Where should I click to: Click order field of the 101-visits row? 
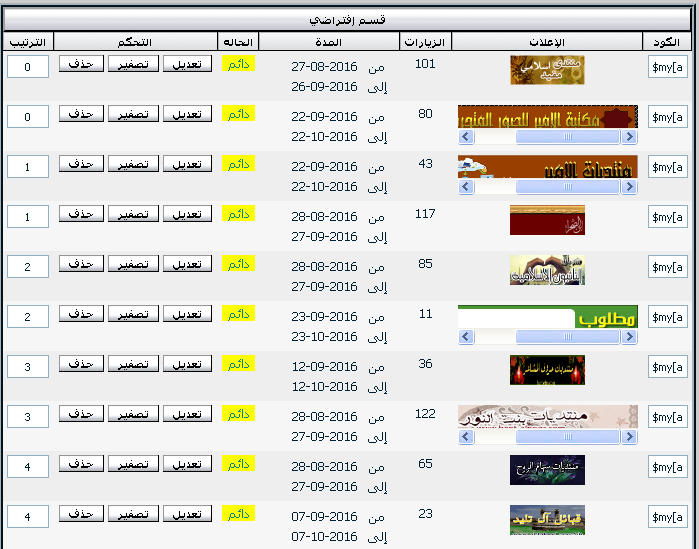coord(28,67)
